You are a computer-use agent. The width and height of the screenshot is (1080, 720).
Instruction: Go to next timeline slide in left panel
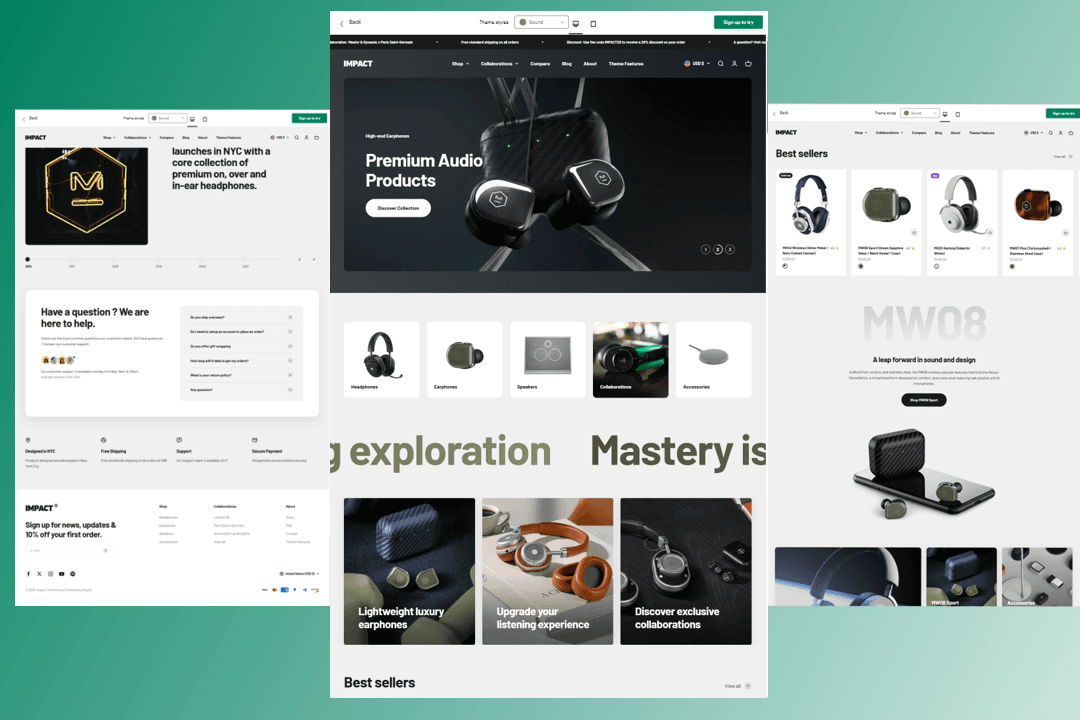pos(314,259)
